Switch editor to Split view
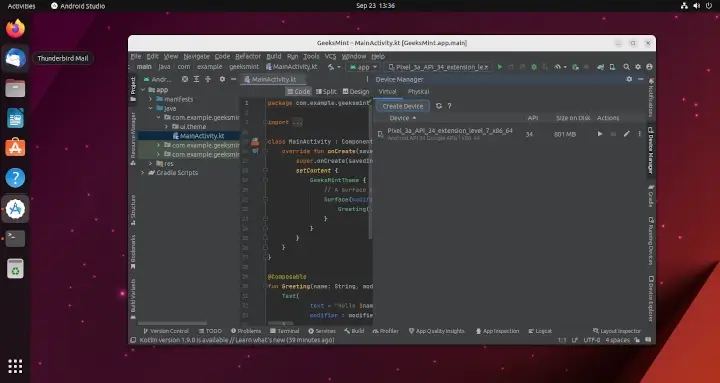720x383 pixels. point(326,91)
